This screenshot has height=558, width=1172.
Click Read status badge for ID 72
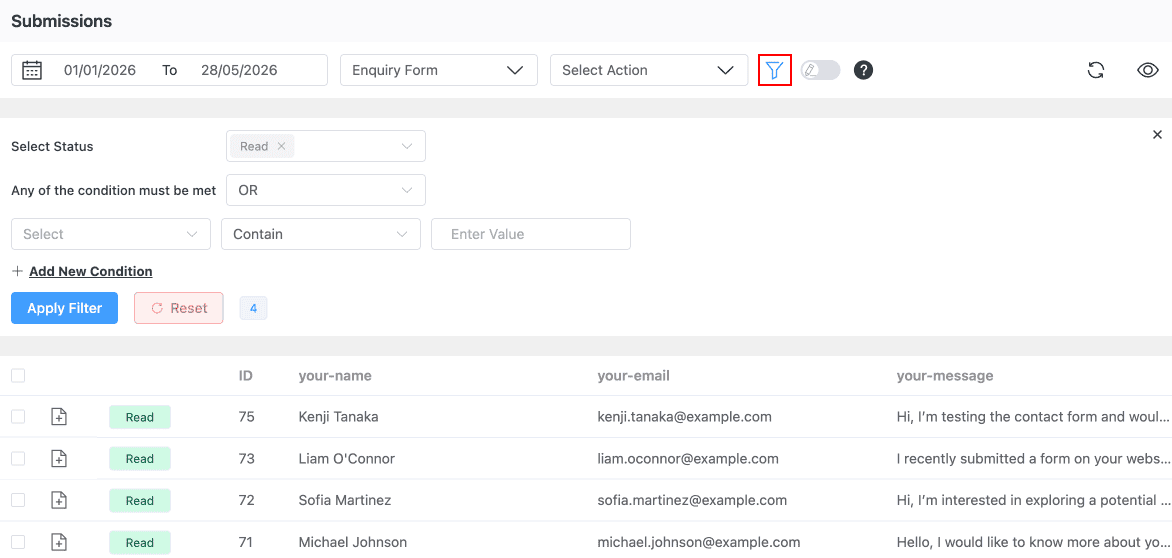(140, 500)
